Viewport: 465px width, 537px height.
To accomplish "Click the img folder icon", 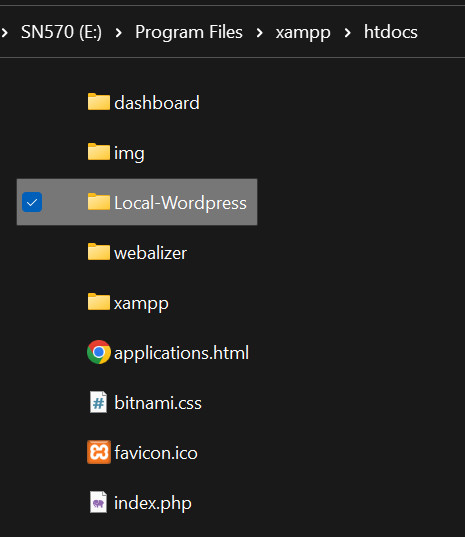I will pos(99,152).
